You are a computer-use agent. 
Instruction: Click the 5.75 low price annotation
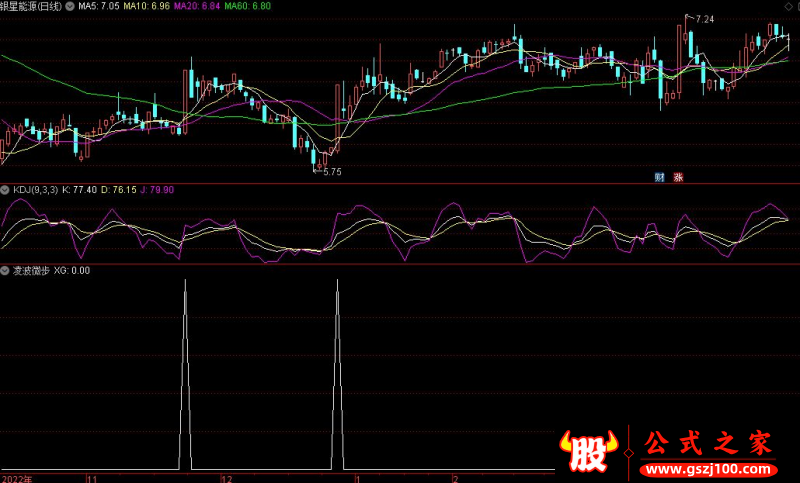(332, 172)
